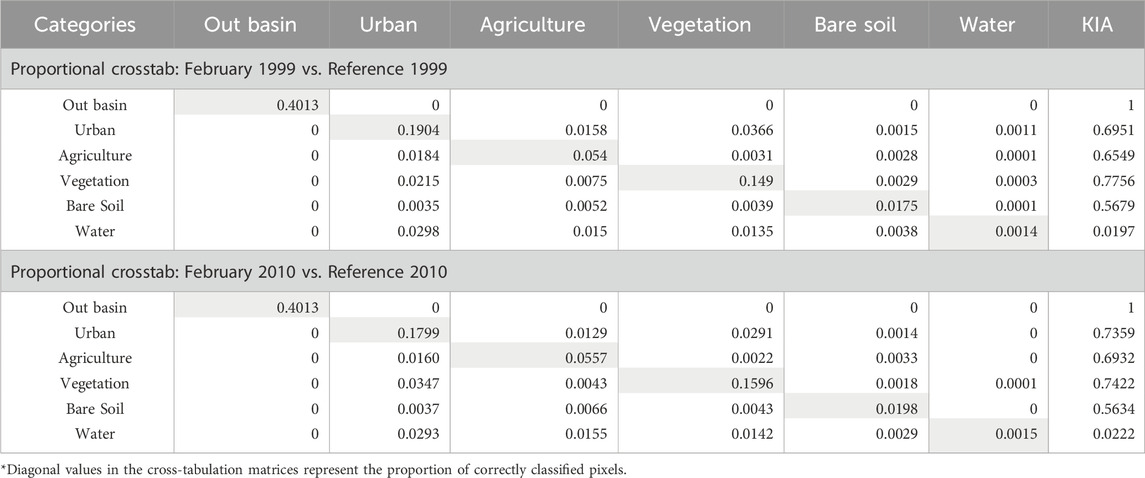This screenshot has height=478, width=1145.
Task: Click the Categories column header
Action: pyautogui.click(x=85, y=25)
